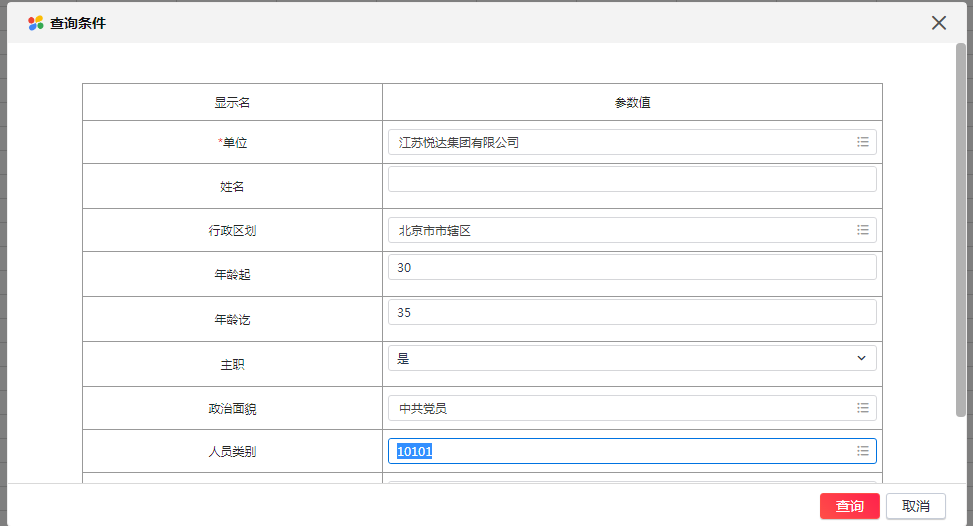
Task: Click the 政治面貌 field showing 中共党员
Action: pos(632,408)
